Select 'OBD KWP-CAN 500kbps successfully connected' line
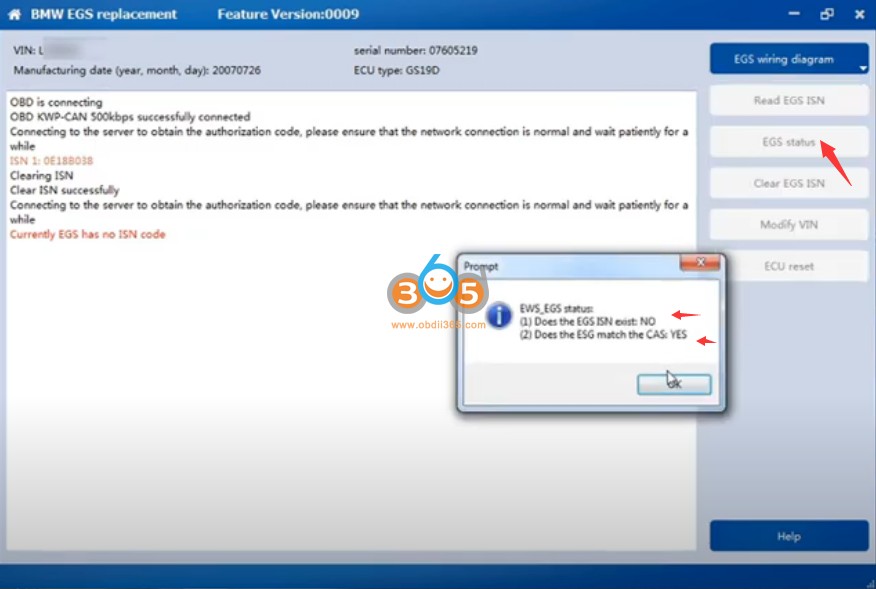 pos(130,117)
